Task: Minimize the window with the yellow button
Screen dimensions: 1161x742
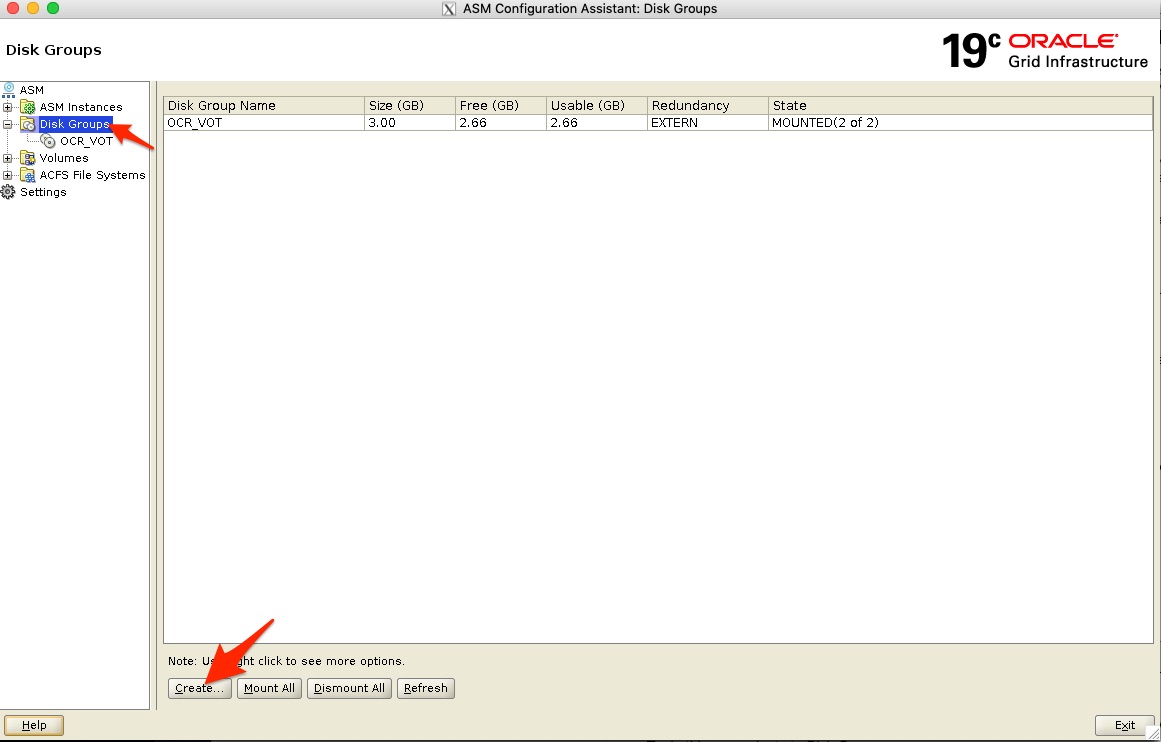Action: [33, 8]
